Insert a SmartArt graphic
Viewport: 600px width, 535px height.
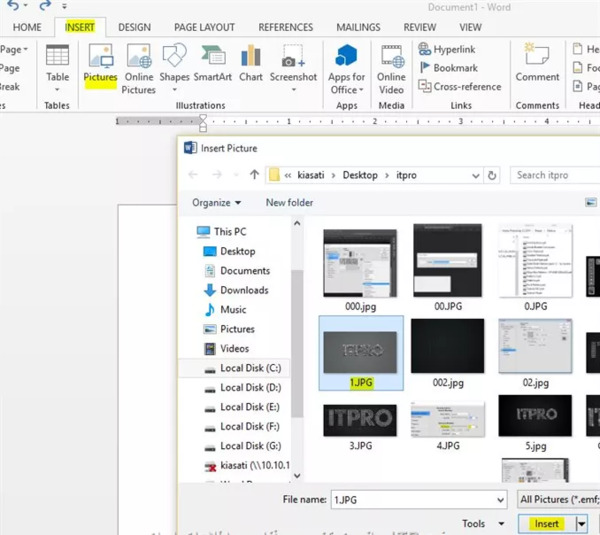tap(213, 63)
